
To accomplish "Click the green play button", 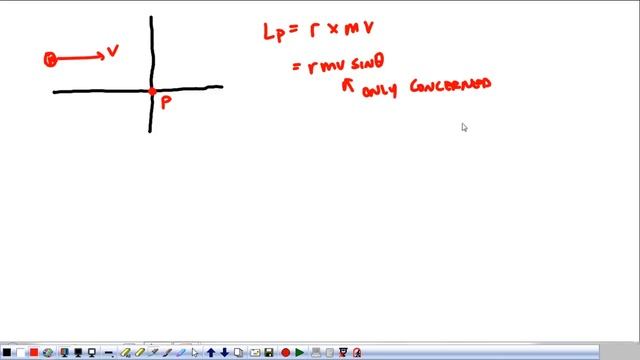I will point(300,352).
